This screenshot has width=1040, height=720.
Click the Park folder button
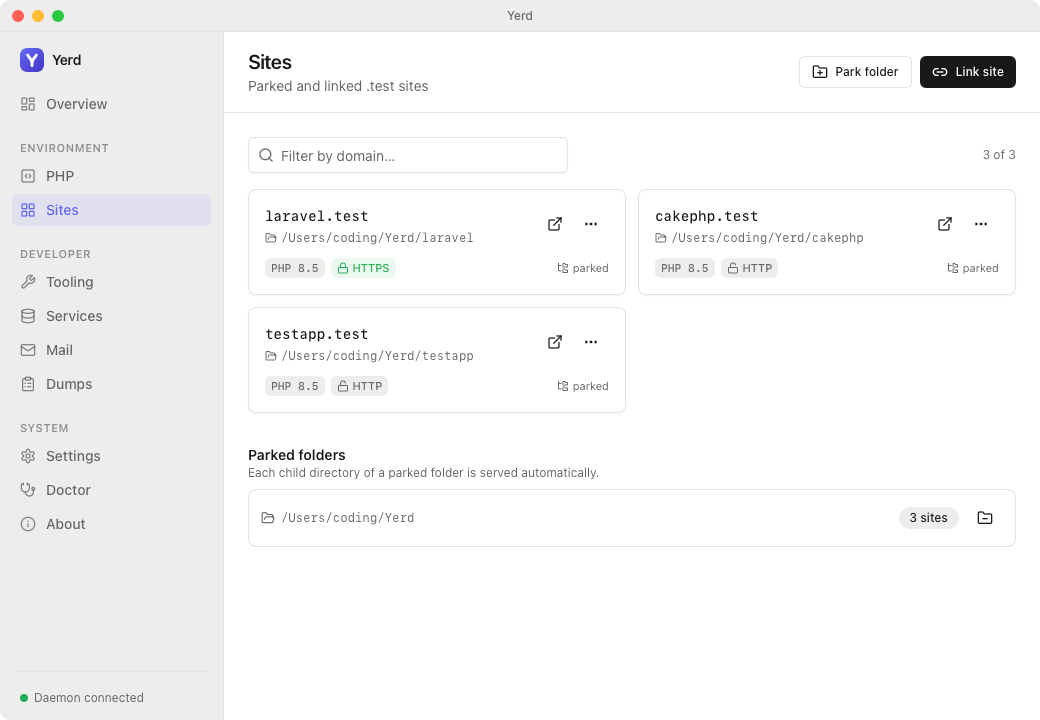click(x=855, y=72)
